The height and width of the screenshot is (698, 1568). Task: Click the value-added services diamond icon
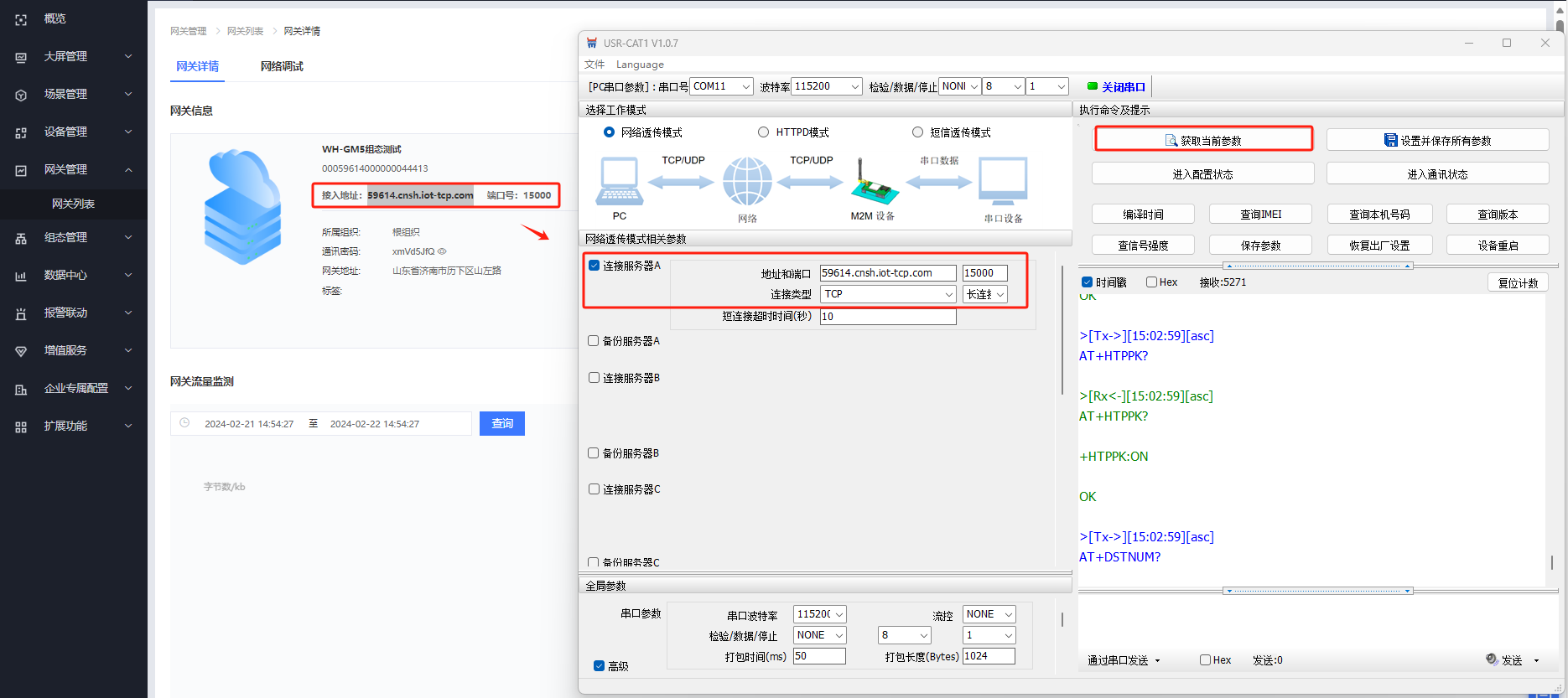(x=21, y=351)
